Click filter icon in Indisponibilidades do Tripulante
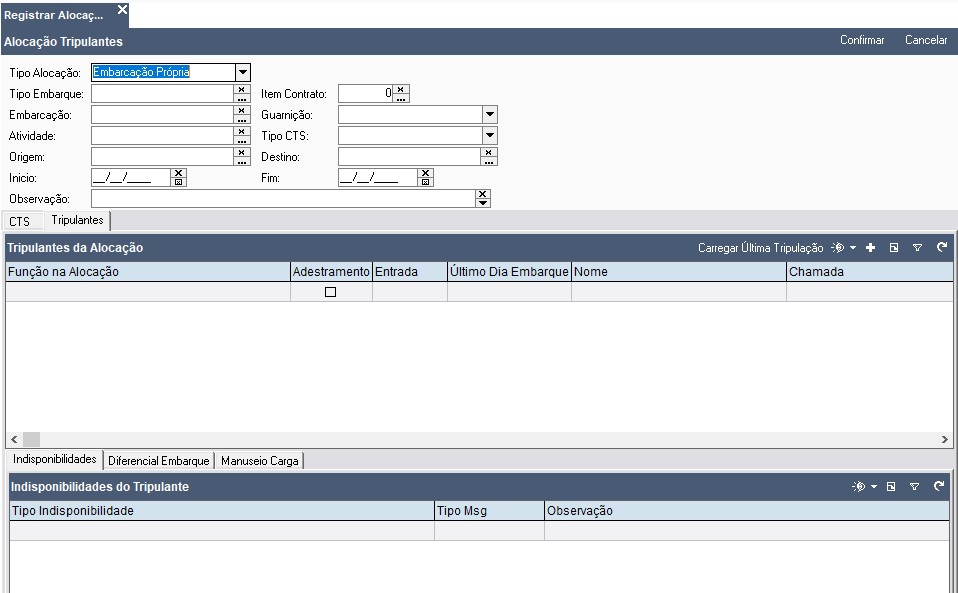The width and height of the screenshot is (958, 593). (915, 487)
